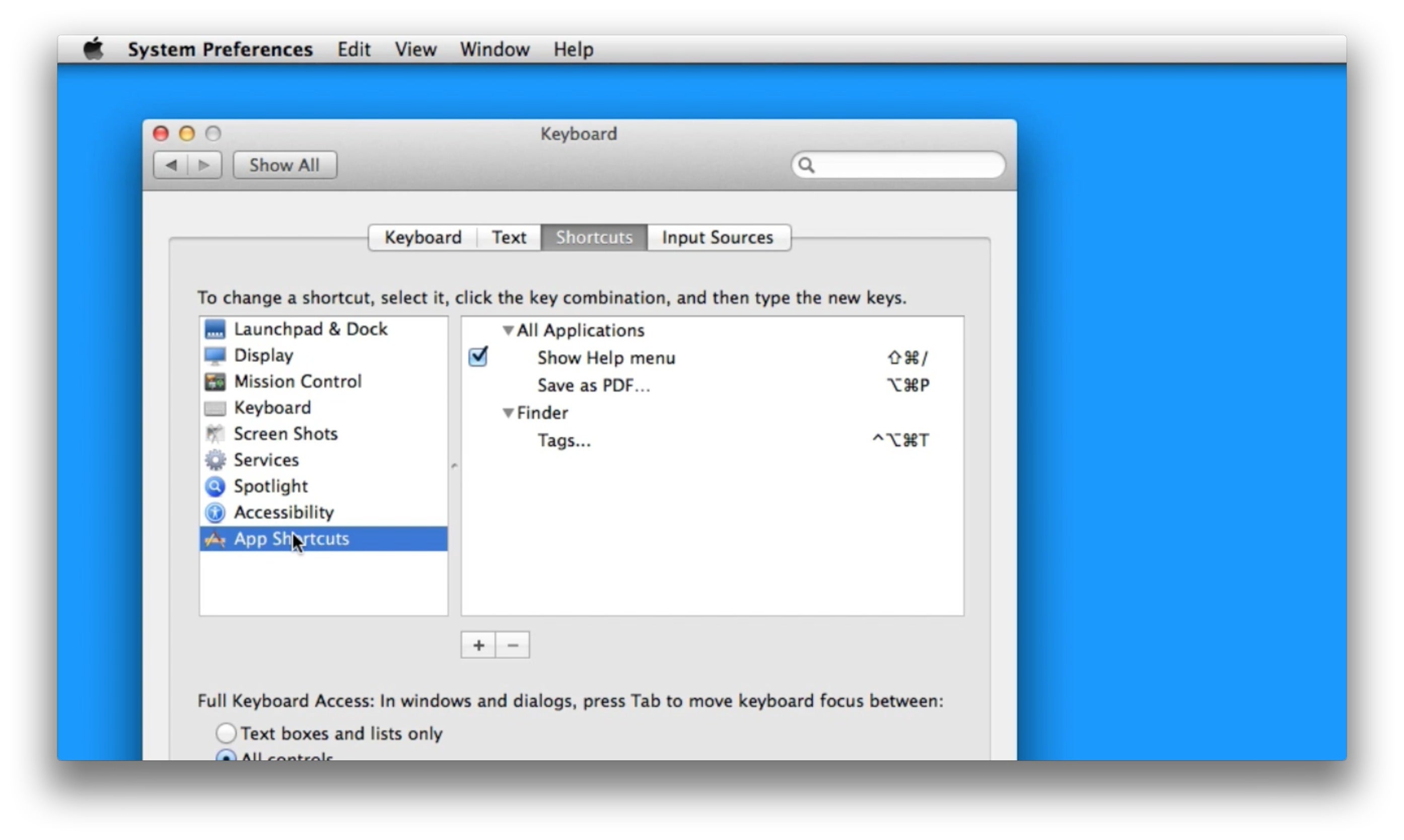Click the Show All button
Viewport: 1404px width, 840px height.
pos(285,165)
